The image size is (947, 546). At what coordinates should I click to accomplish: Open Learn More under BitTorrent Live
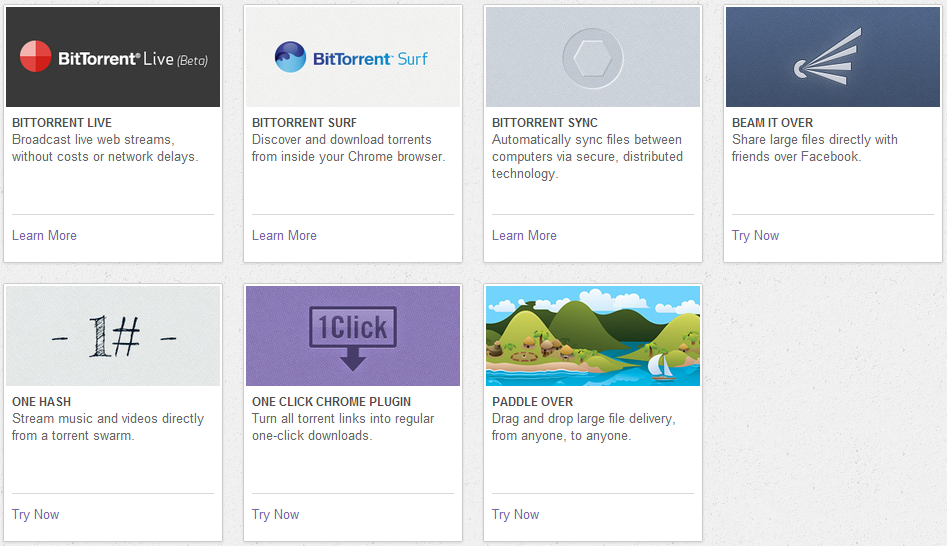tap(44, 236)
